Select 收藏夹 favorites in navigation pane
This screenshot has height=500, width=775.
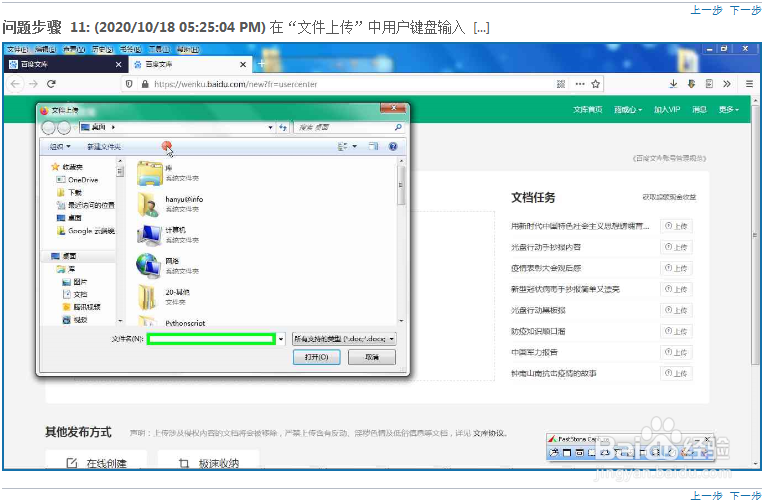click(67, 167)
